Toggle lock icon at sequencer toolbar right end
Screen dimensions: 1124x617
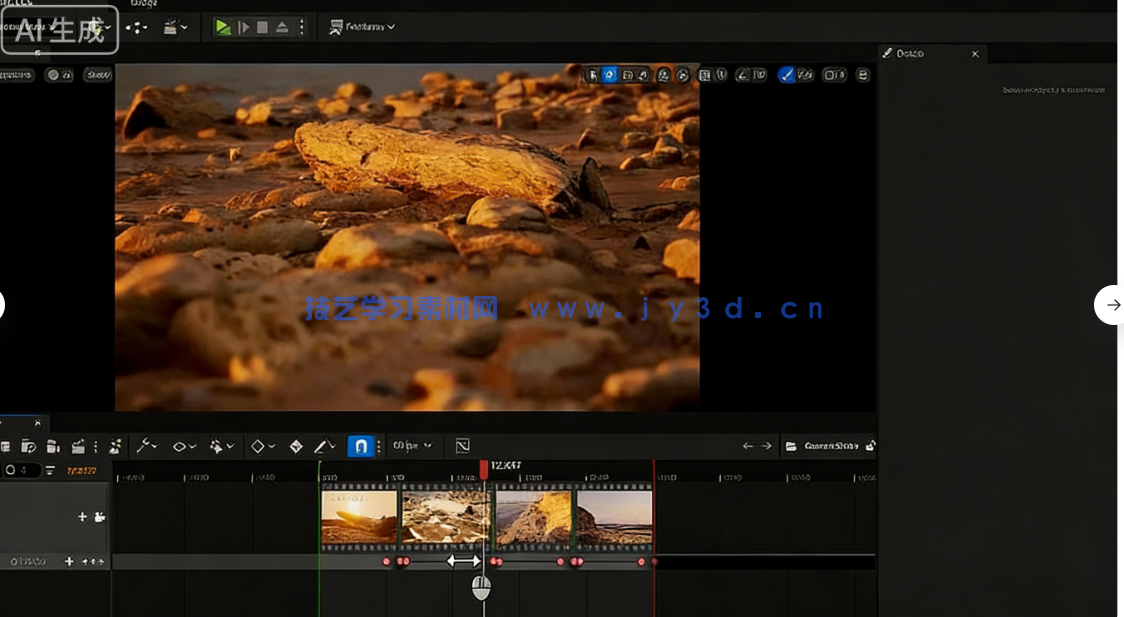870,446
